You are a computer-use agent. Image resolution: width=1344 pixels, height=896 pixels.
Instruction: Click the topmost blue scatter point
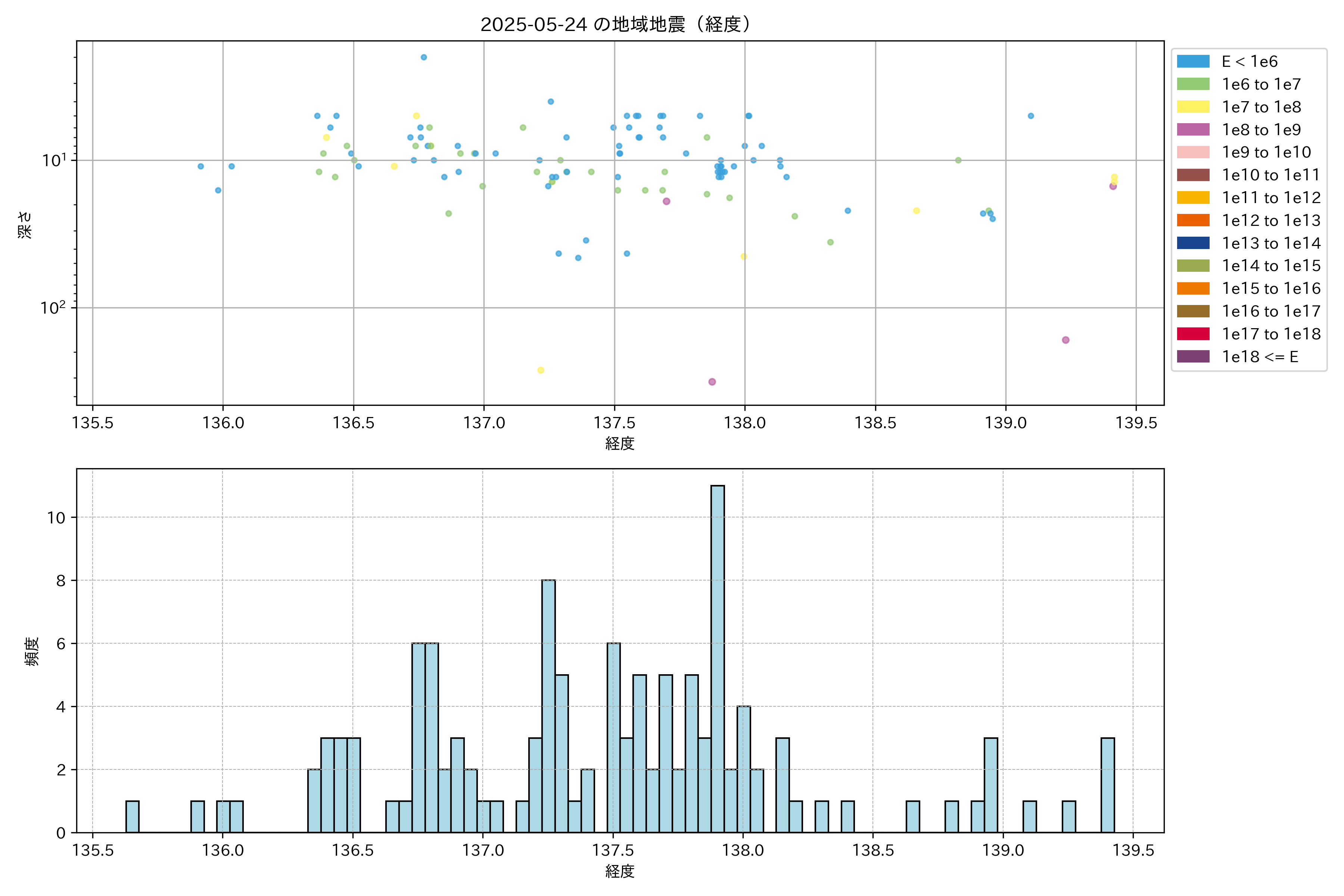pos(423,57)
